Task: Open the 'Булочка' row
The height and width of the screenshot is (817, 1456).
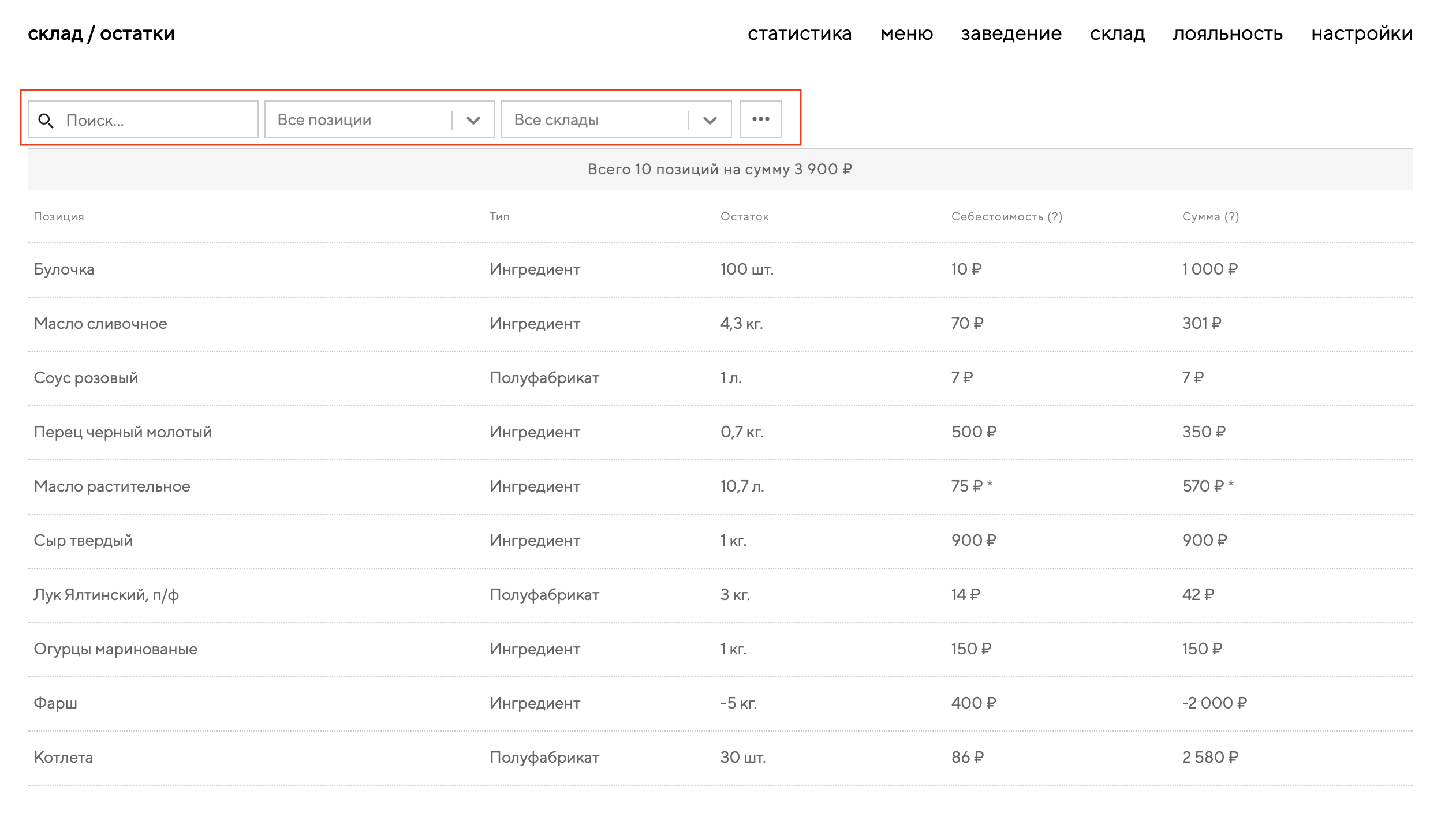Action: [64, 269]
